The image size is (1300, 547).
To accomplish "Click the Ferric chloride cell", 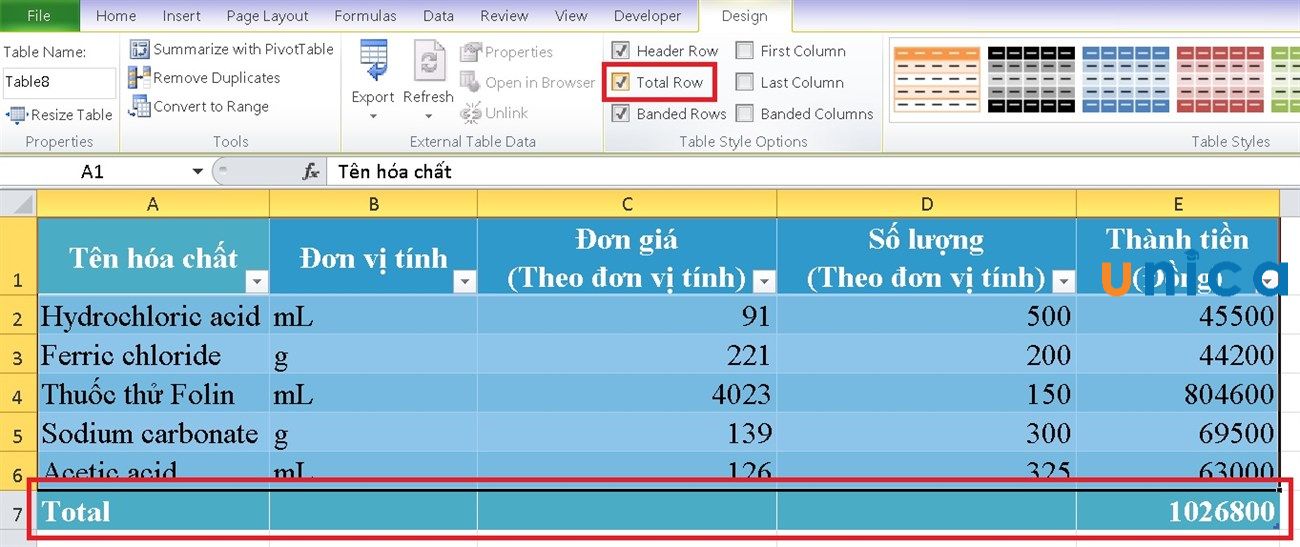I will (153, 355).
